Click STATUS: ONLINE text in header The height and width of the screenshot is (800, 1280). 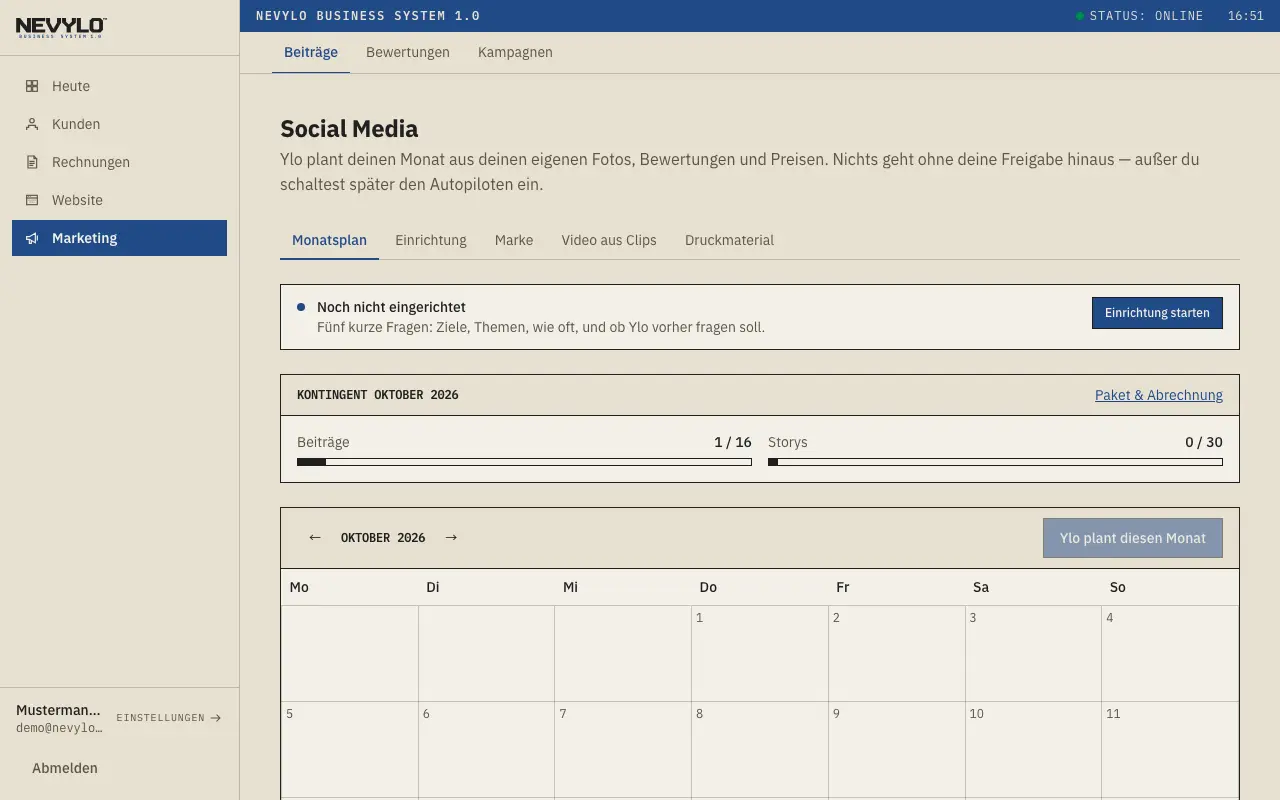tap(1146, 16)
